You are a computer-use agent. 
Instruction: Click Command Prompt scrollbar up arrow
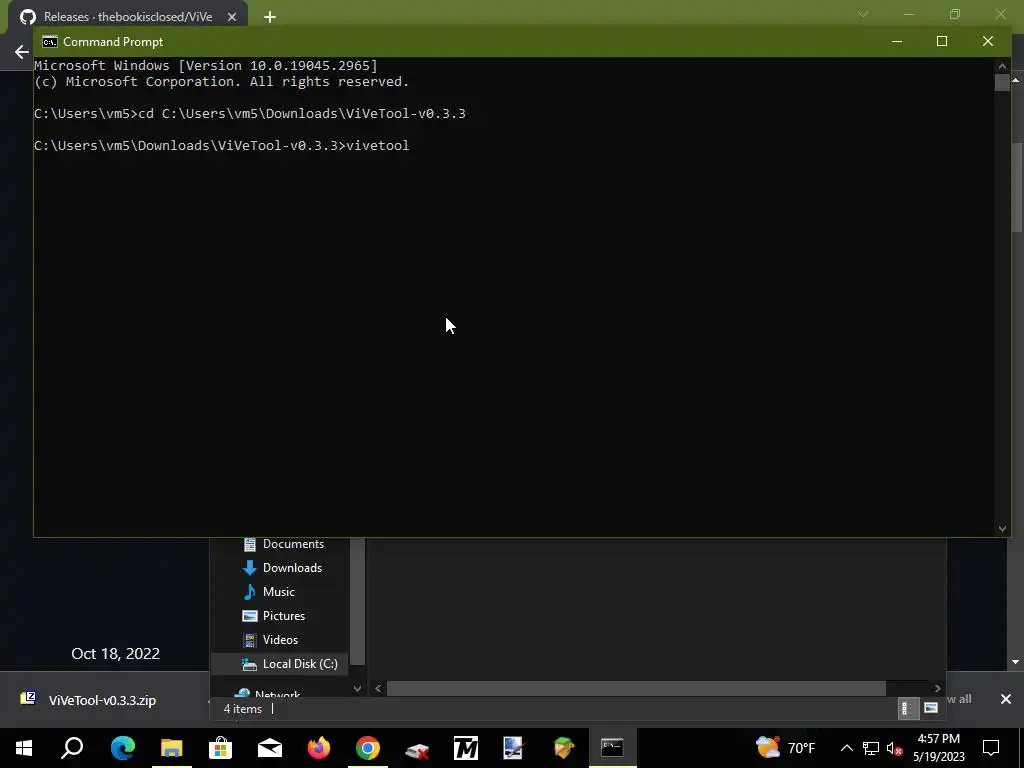click(1002, 66)
